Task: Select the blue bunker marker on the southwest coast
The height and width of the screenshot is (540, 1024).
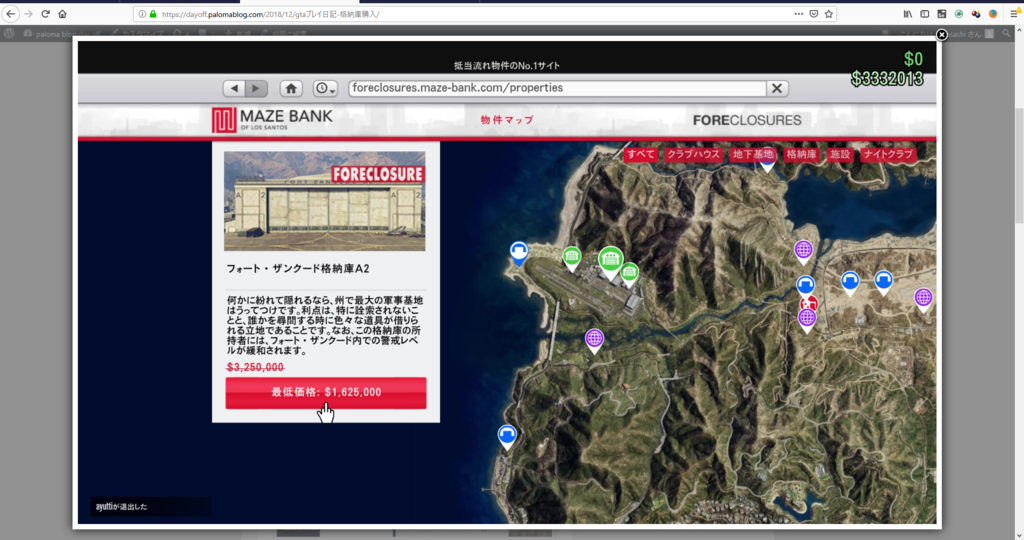Action: point(507,437)
